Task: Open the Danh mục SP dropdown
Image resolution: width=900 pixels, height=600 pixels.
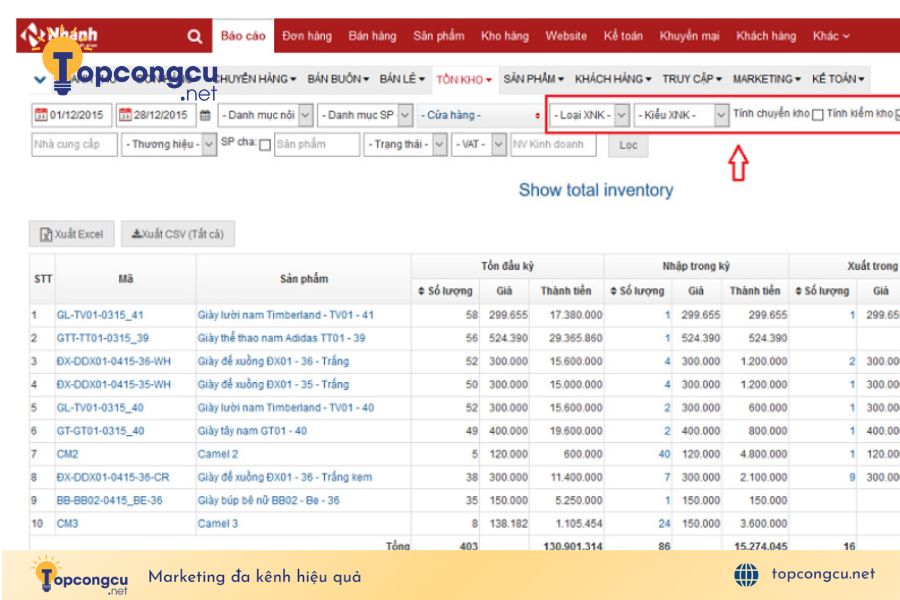Action: click(x=365, y=115)
